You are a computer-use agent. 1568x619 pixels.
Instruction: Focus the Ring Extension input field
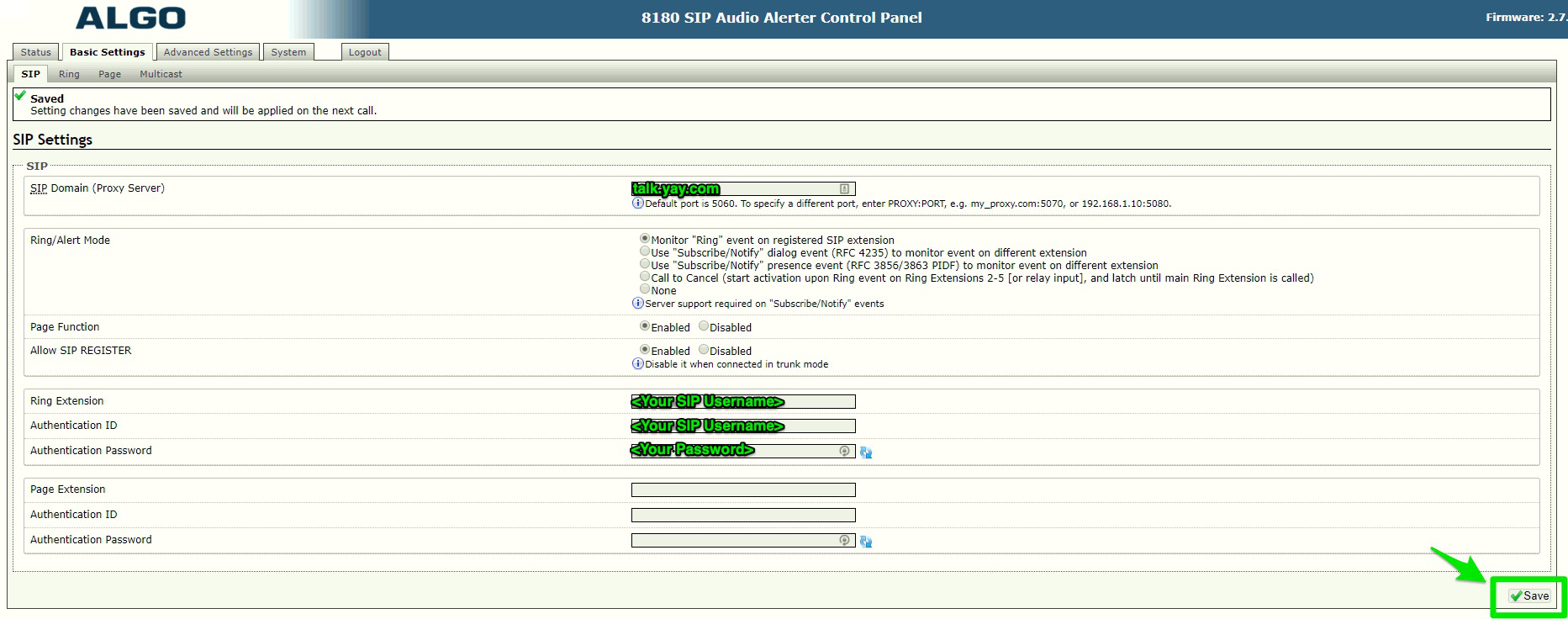pos(743,402)
